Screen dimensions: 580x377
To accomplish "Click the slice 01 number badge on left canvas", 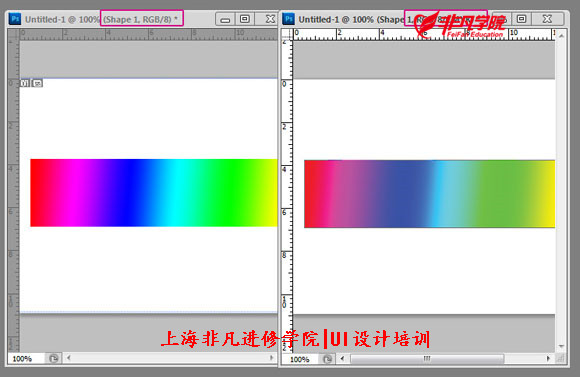I will [x=24, y=83].
